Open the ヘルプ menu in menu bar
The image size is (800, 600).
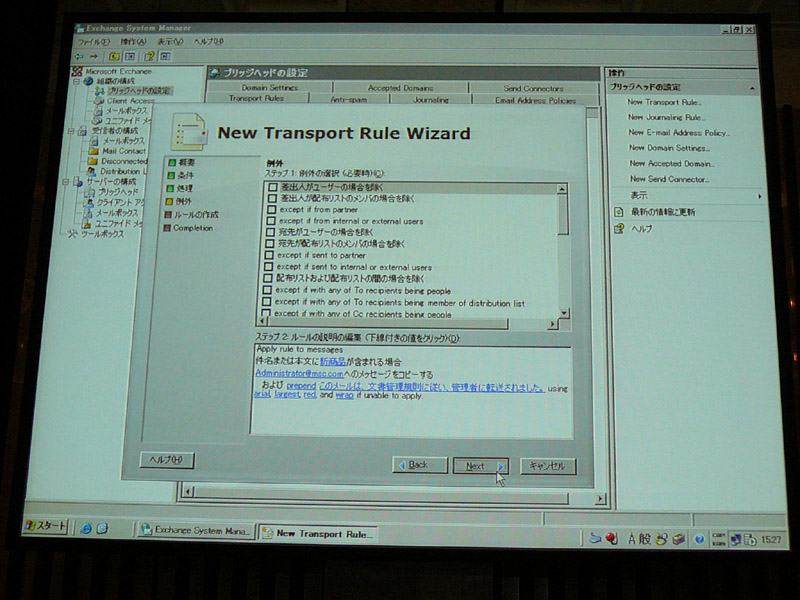tap(208, 41)
